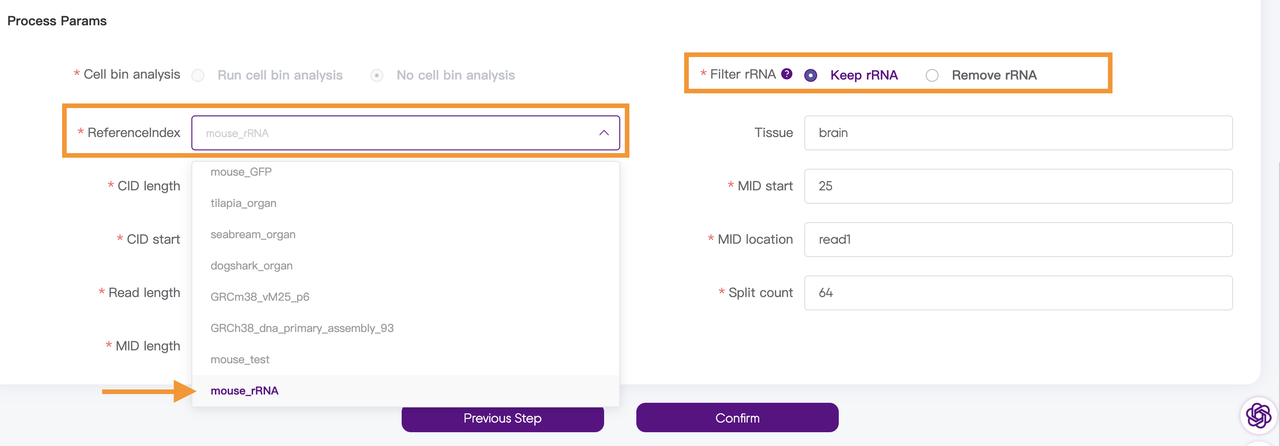Pick mouse_GFP from the reference list
Screen dimensions: 1280x446
(x=241, y=172)
